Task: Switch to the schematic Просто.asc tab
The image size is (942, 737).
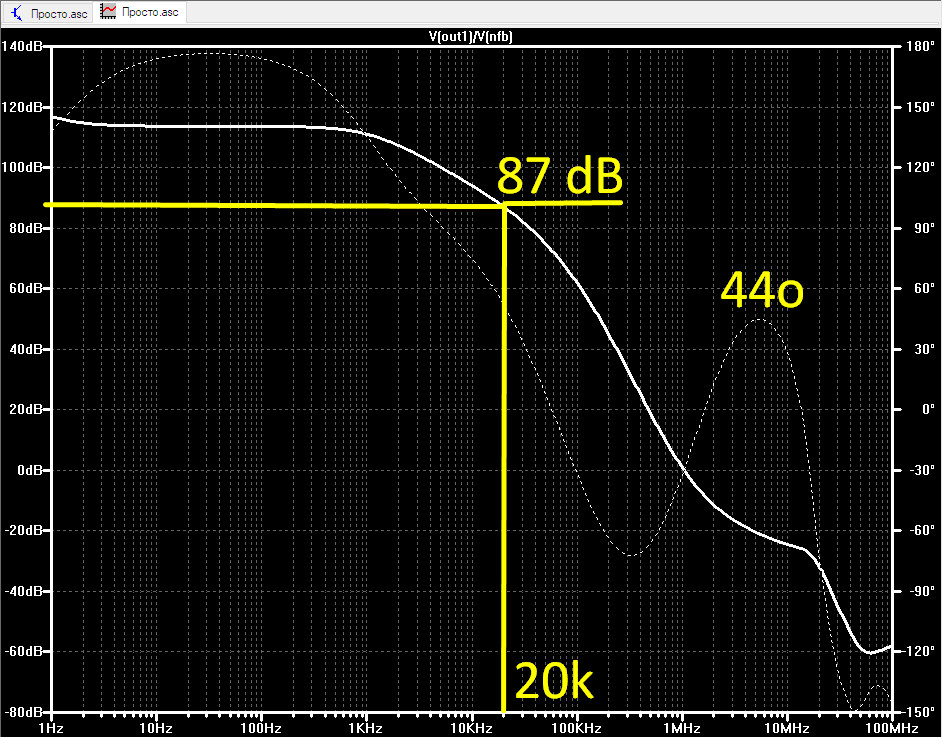Action: pos(47,13)
